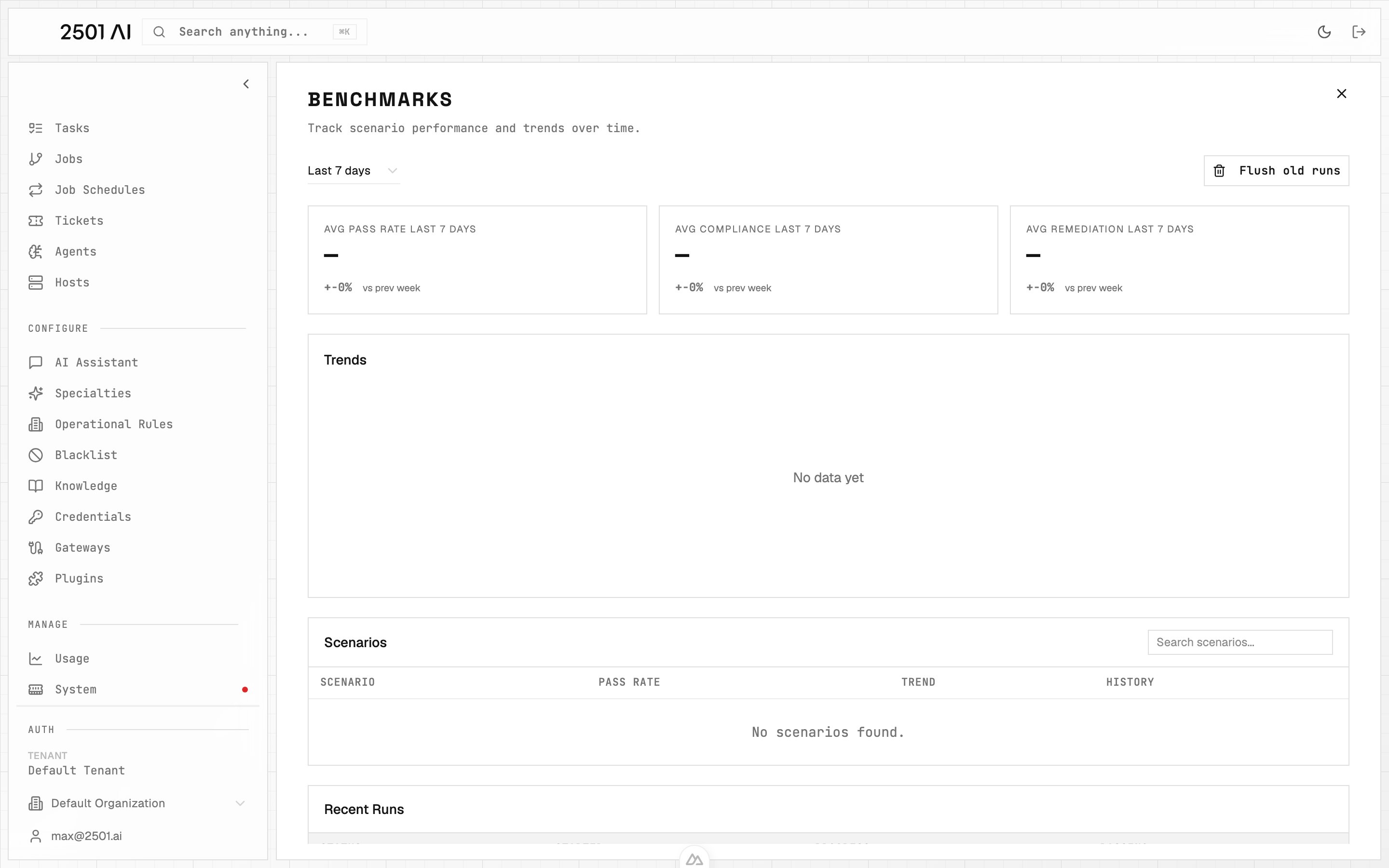Open the Last 7 days dropdown
Screen dimensions: 1389x868
coord(353,171)
